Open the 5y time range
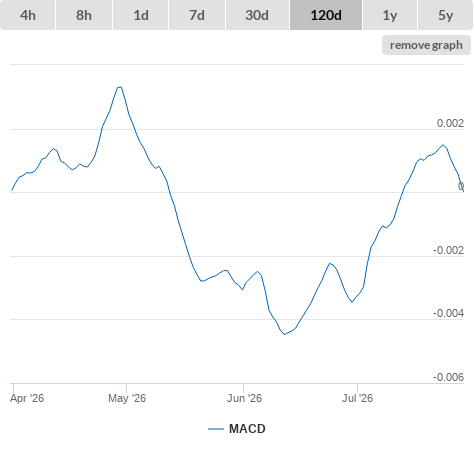Viewport: 474px width, 455px height. (446, 15)
